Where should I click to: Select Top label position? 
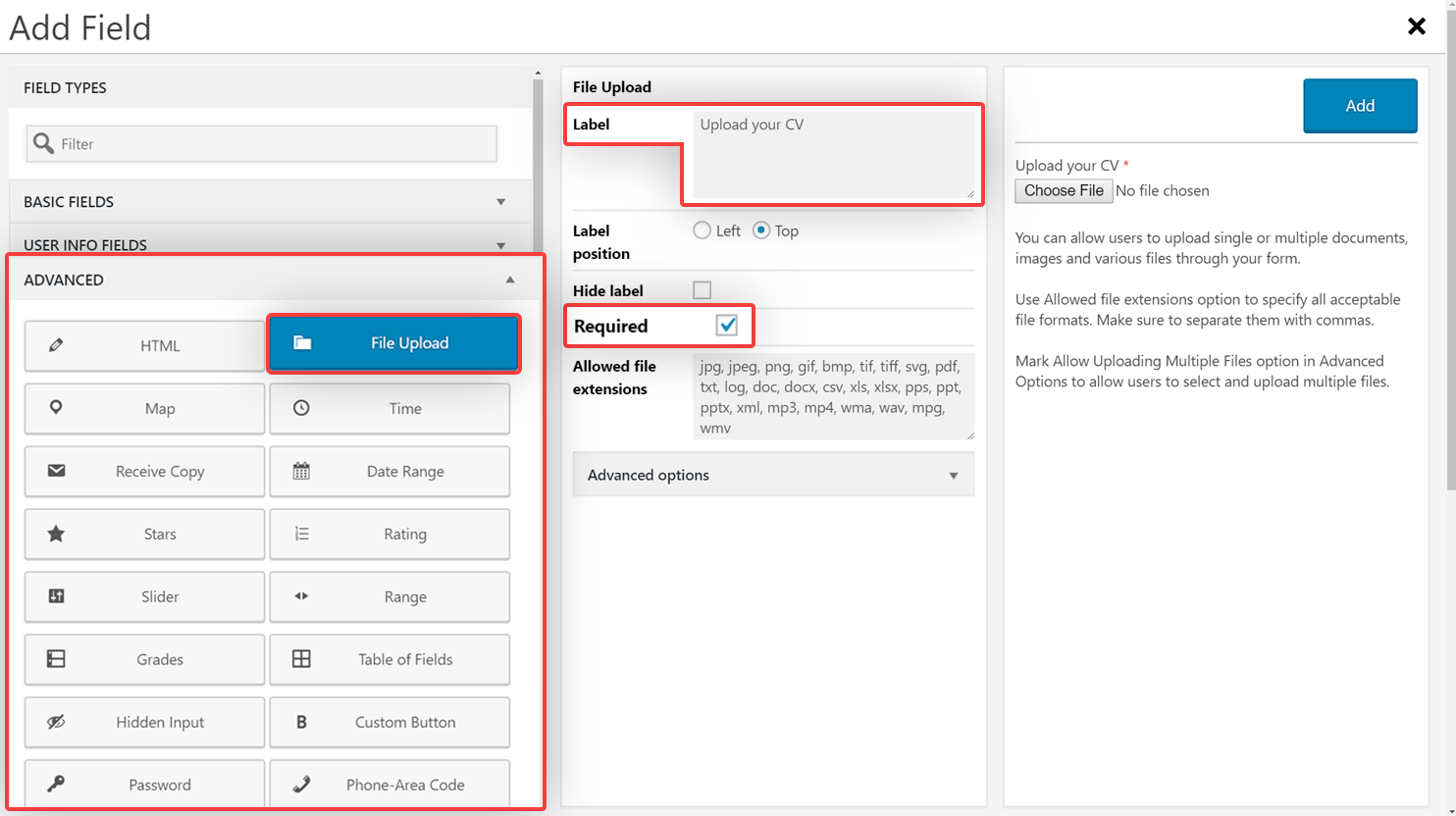click(x=761, y=230)
